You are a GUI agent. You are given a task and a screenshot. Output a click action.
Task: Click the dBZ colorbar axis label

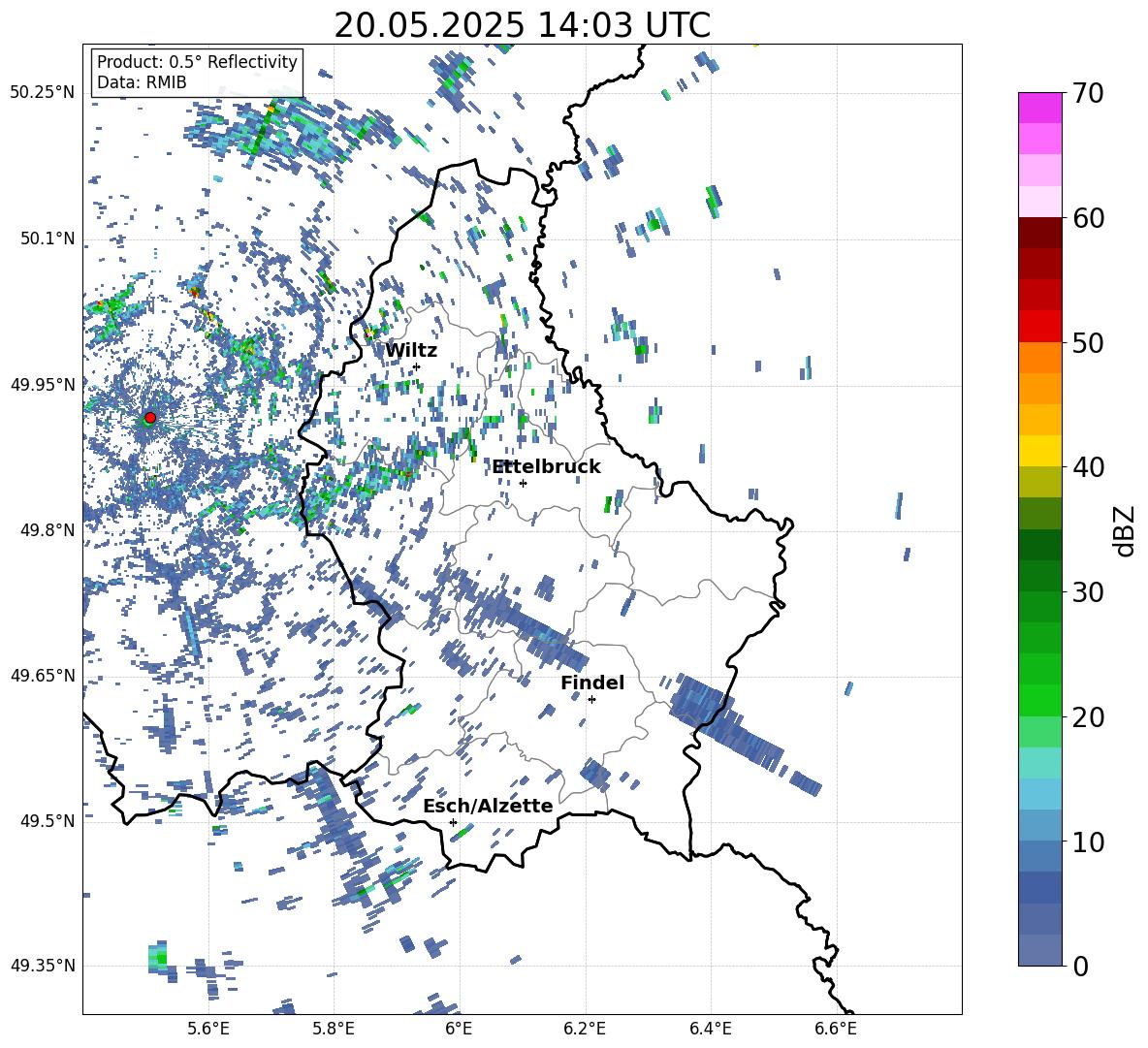[1126, 530]
